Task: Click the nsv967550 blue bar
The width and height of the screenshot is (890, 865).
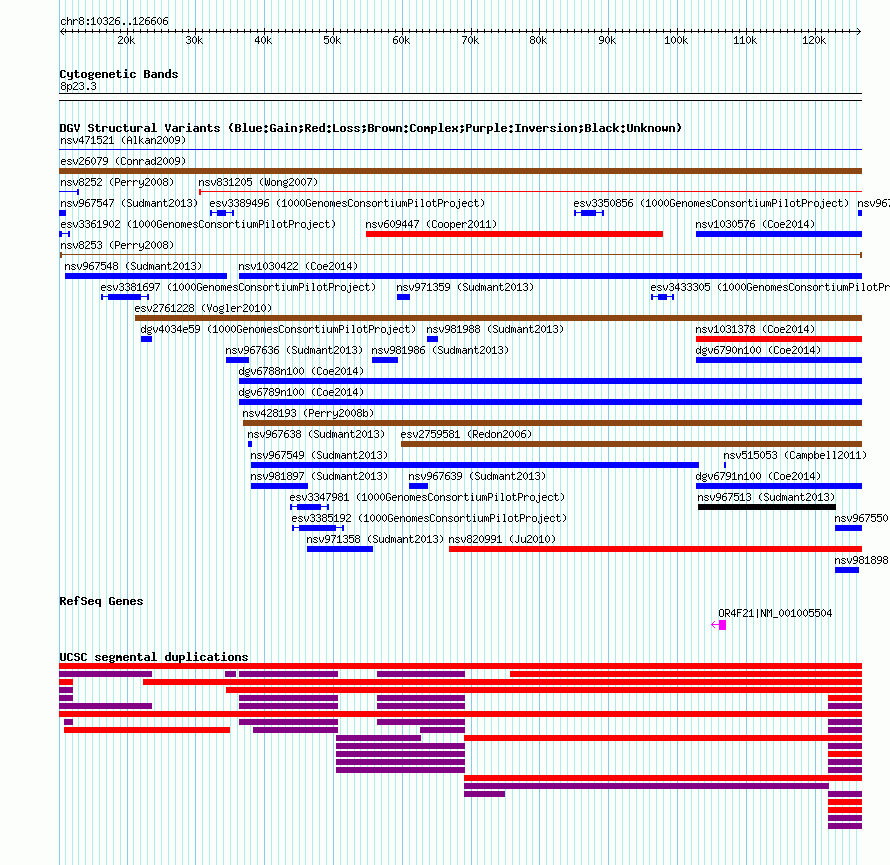Action: click(848, 528)
